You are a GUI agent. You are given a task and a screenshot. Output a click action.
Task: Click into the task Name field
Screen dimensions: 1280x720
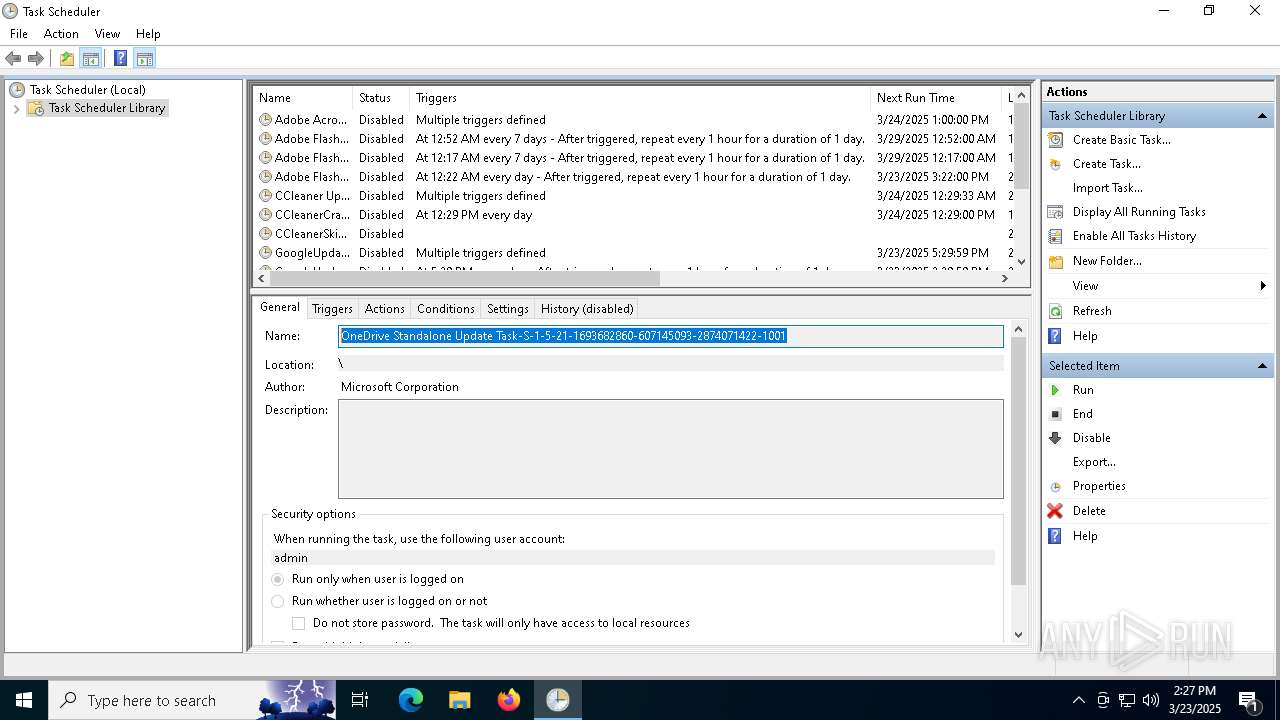tap(671, 336)
